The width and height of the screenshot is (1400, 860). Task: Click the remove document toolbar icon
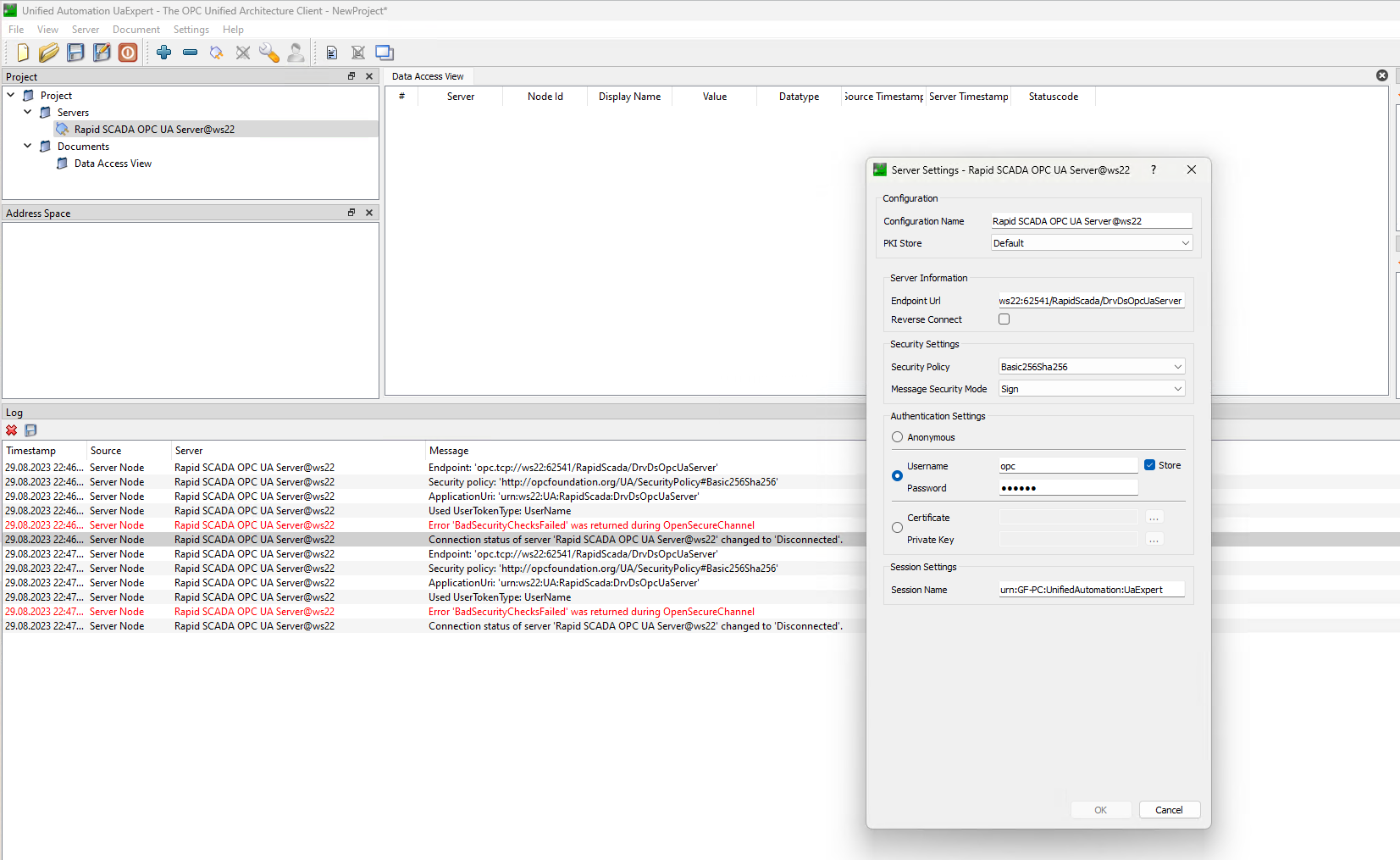[x=358, y=53]
